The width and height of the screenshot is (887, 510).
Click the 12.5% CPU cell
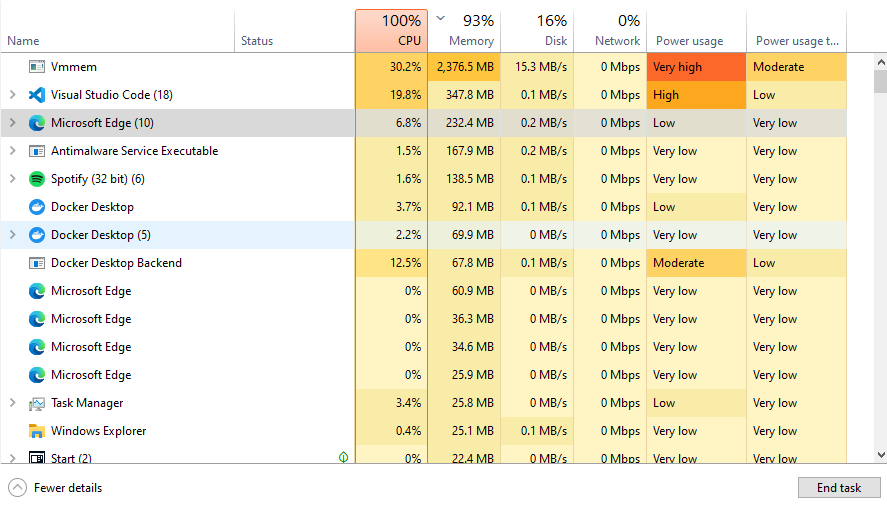coord(391,263)
